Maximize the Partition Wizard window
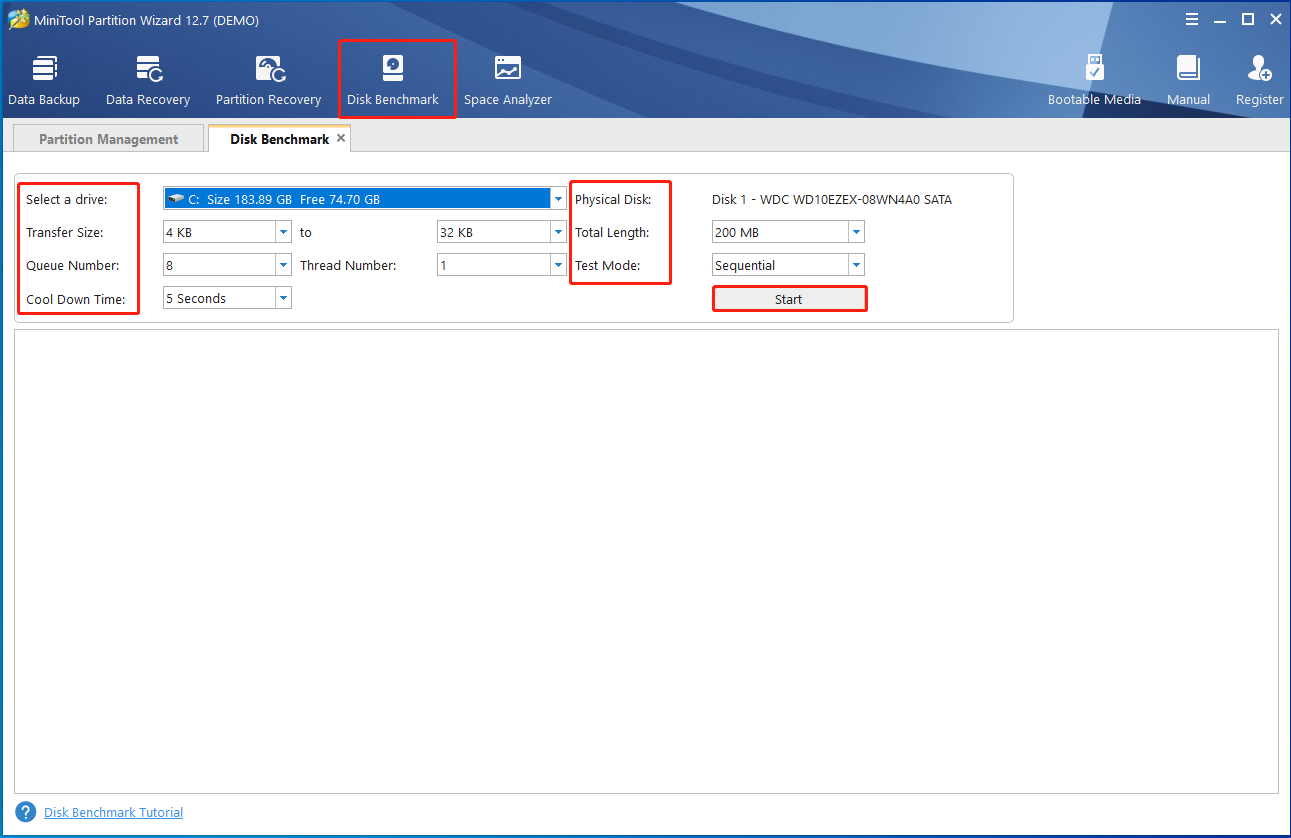1291x838 pixels. click(1247, 19)
